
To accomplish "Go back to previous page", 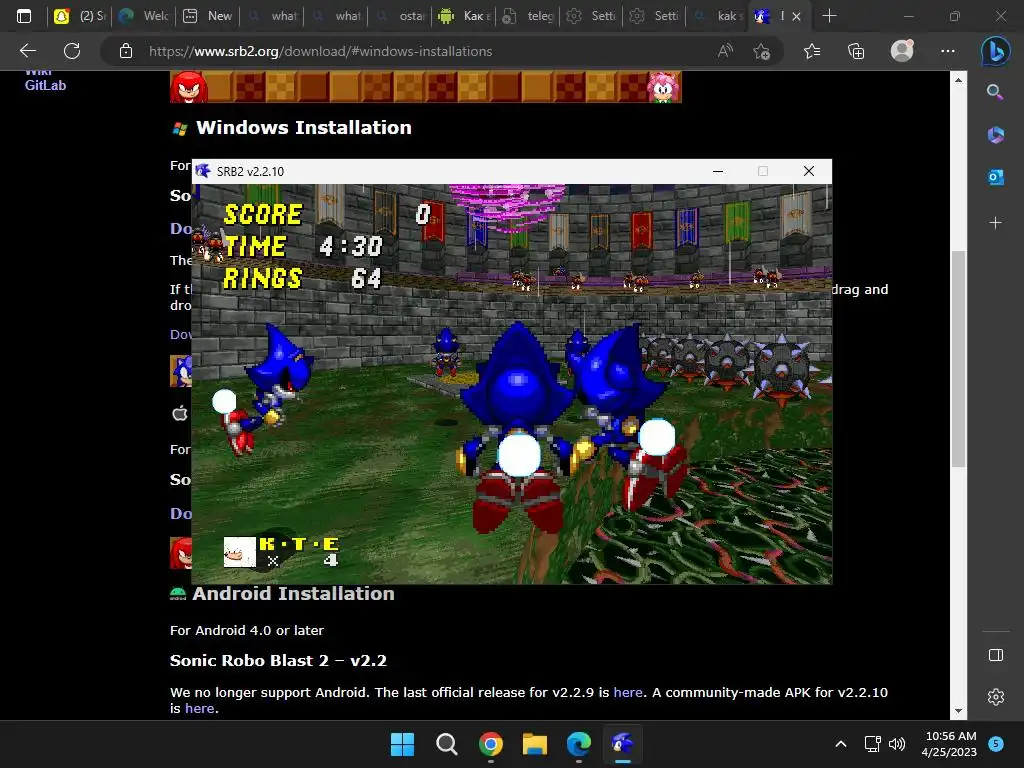I will (28, 51).
